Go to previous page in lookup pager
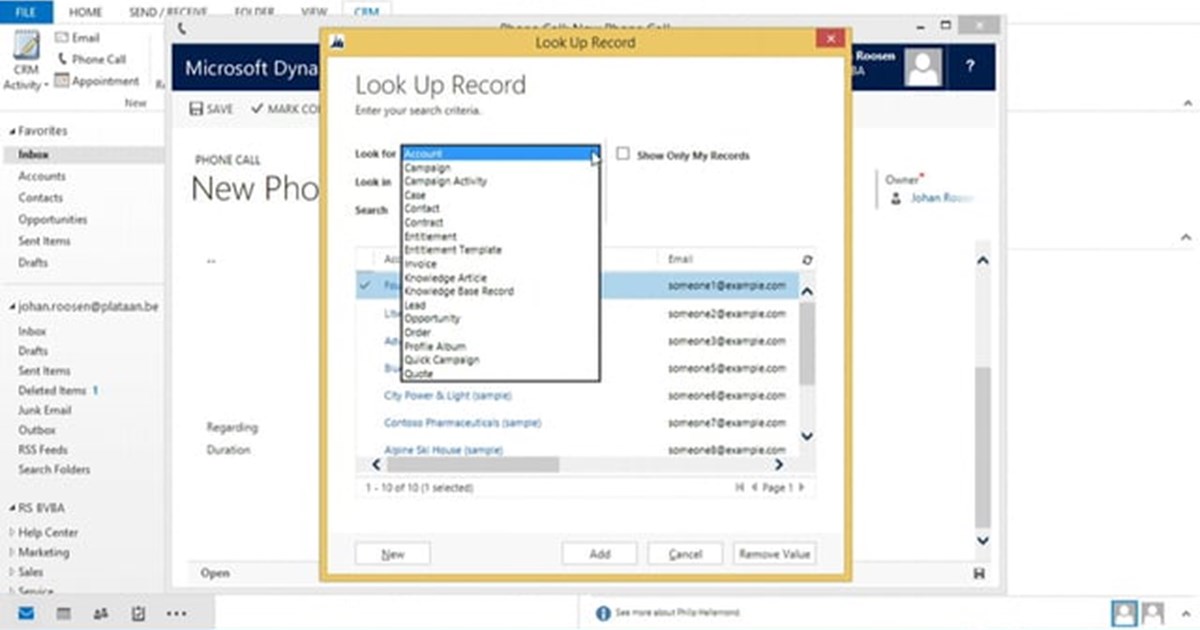This screenshot has width=1200, height=630. (753, 488)
